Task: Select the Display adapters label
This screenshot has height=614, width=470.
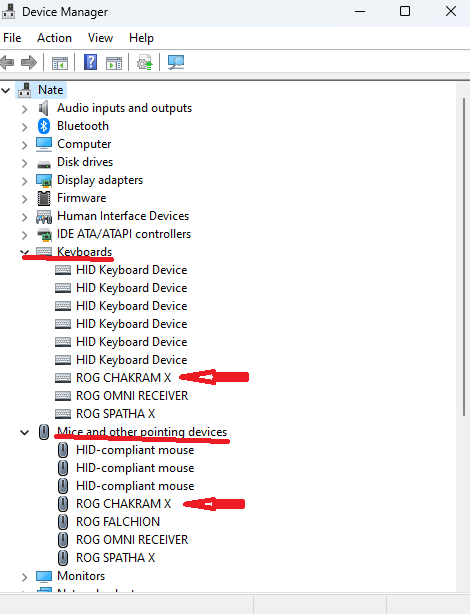Action: pos(100,180)
